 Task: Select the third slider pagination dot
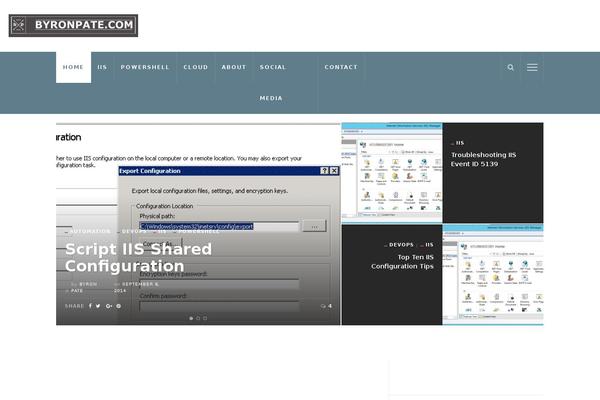205,318
